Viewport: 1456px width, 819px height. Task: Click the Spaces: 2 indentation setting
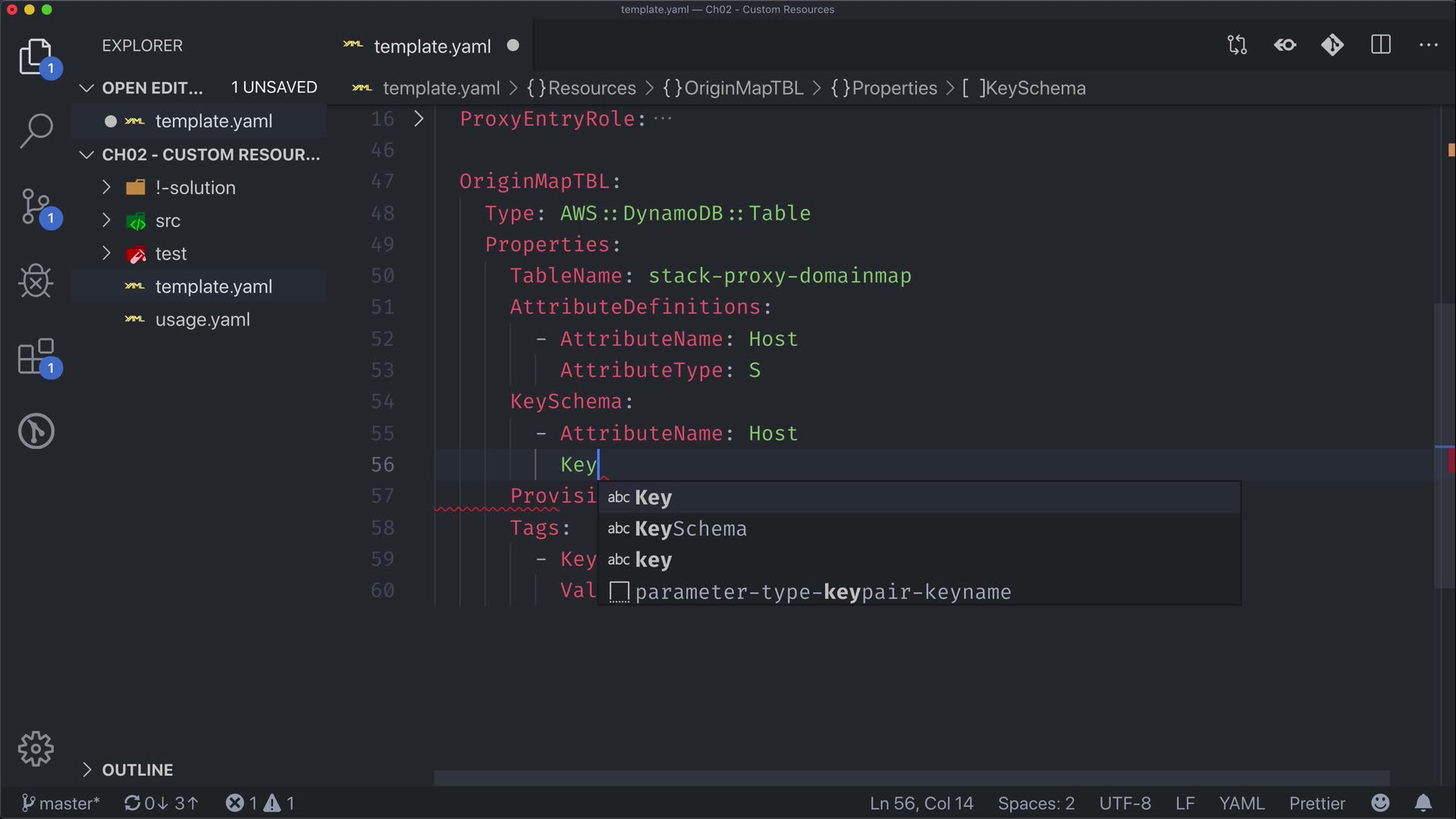point(1036,803)
